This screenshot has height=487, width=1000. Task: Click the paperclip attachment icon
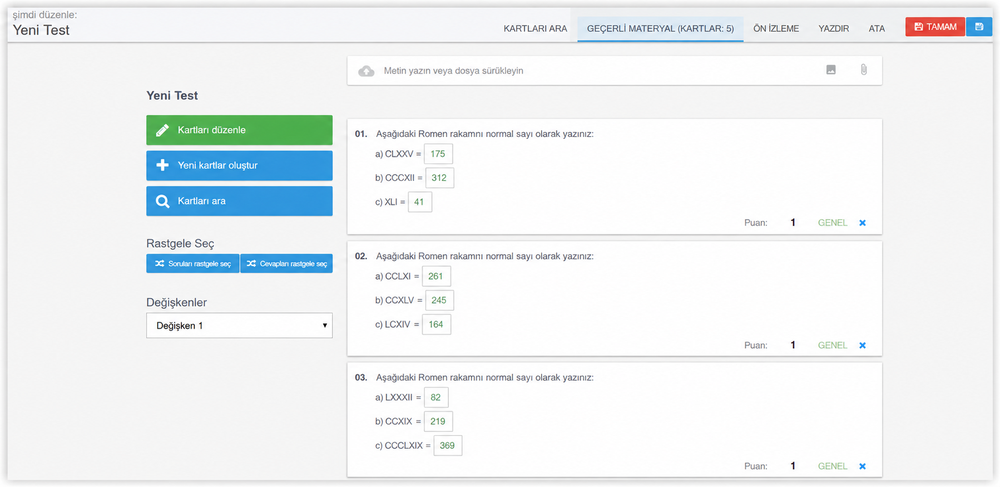[x=864, y=70]
